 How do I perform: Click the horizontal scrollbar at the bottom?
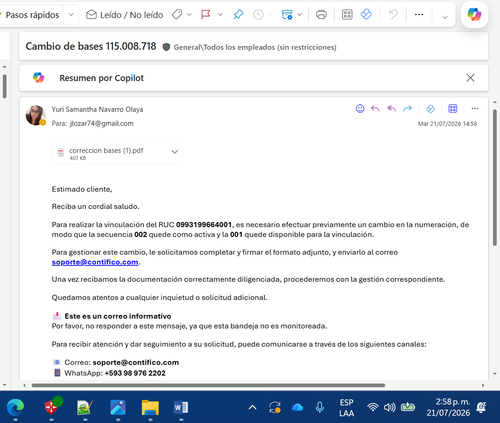pyautogui.click(x=208, y=385)
